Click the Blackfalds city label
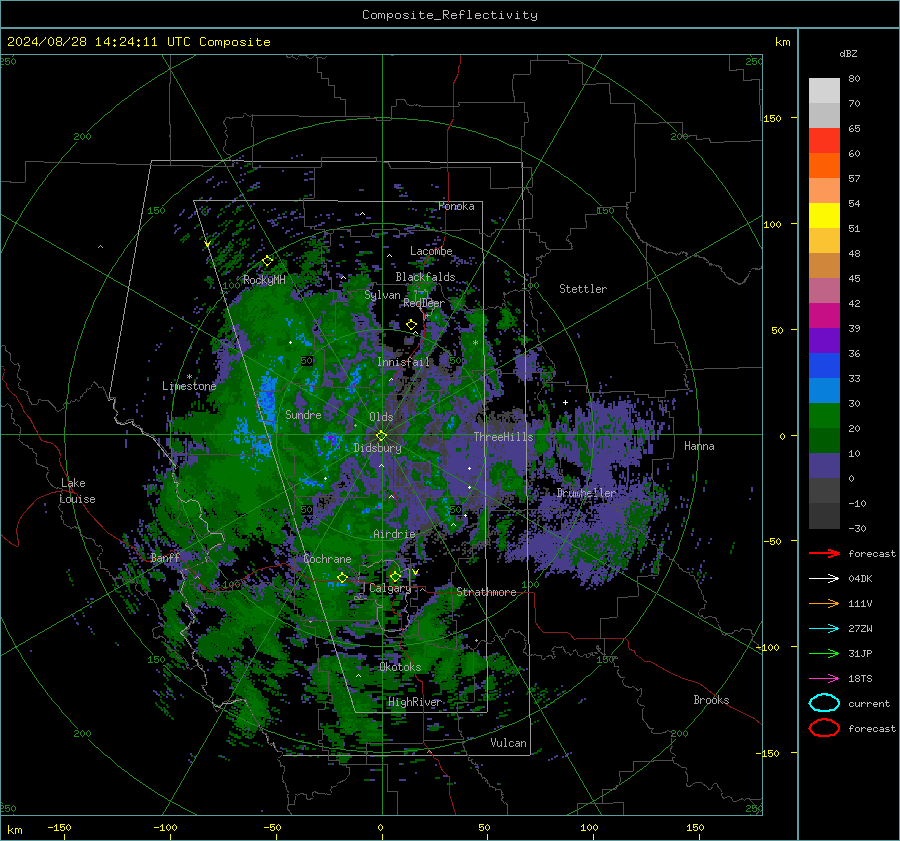 click(x=425, y=277)
